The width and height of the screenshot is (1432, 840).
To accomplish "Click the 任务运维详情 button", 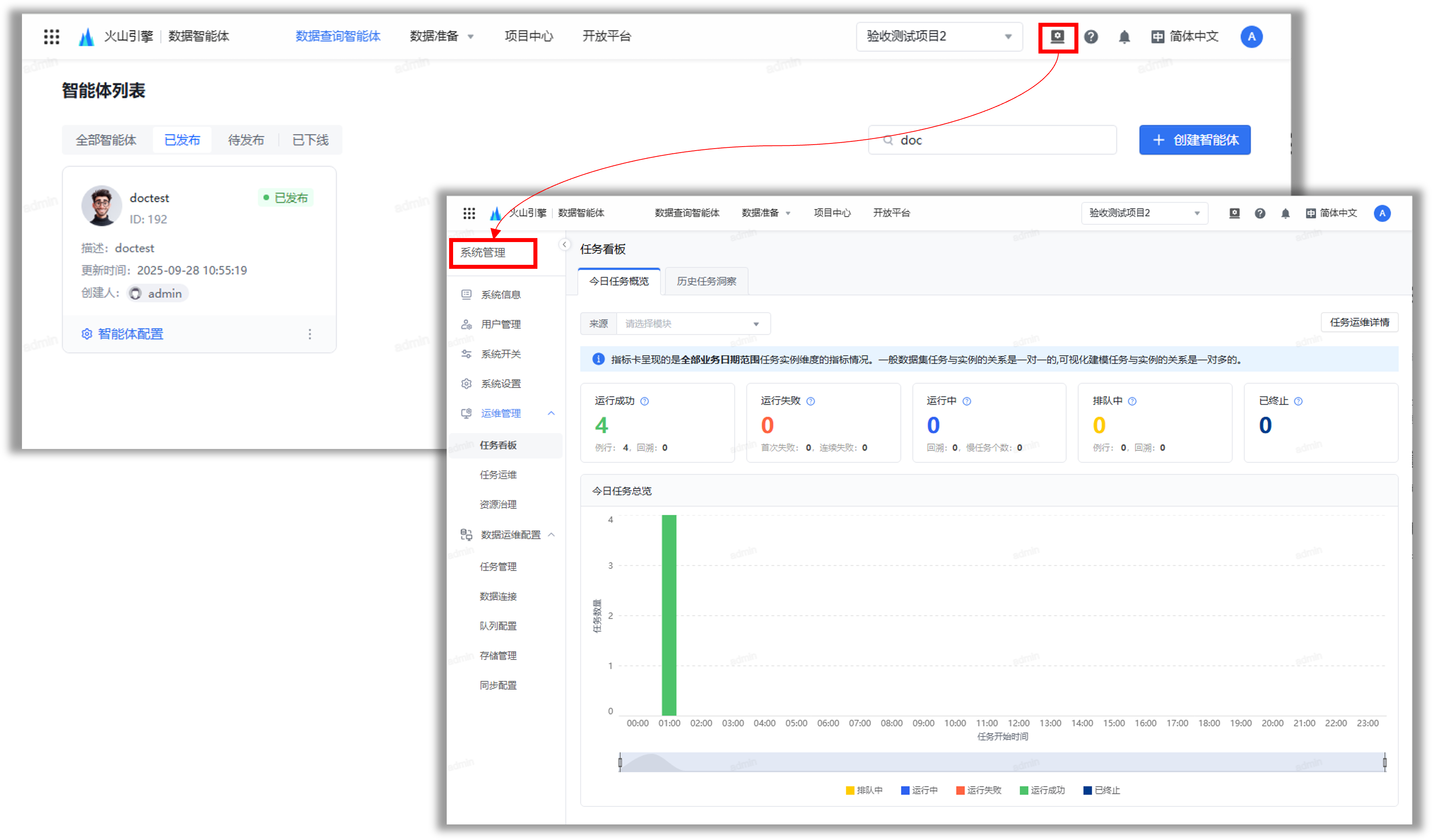I will 1359,322.
